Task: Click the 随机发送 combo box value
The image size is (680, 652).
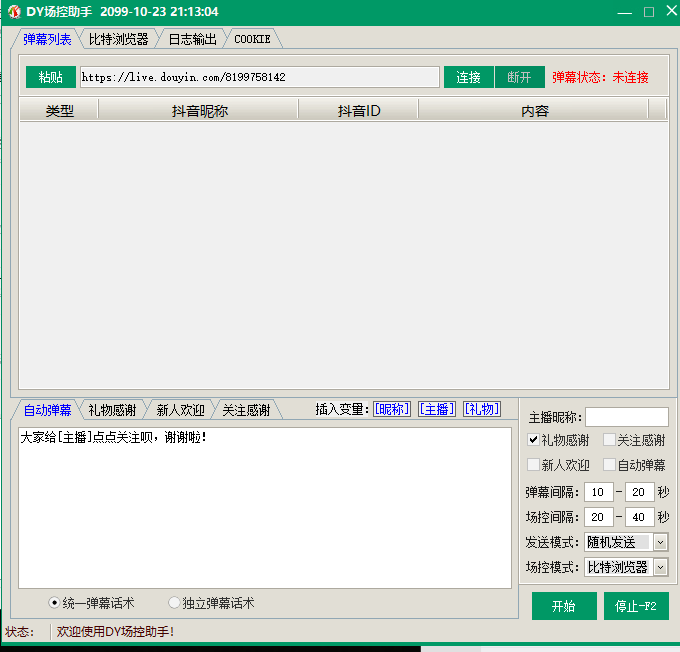Action: tap(618, 542)
